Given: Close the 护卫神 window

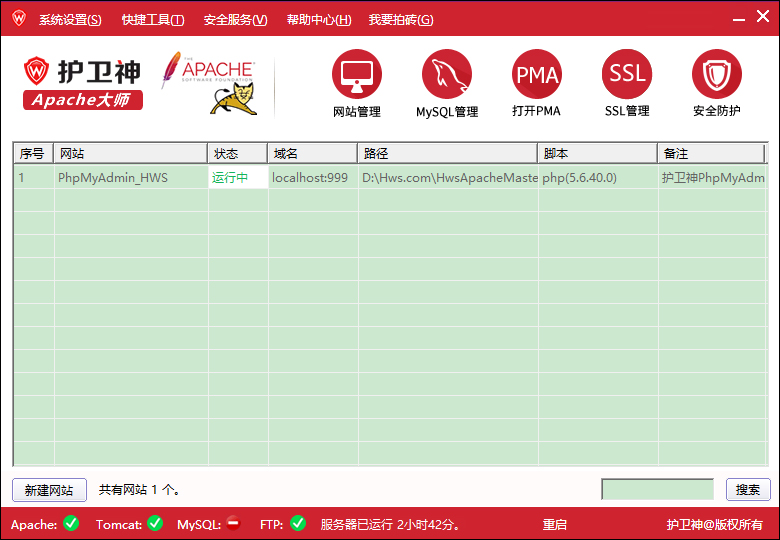Looking at the screenshot, I should (x=763, y=16).
